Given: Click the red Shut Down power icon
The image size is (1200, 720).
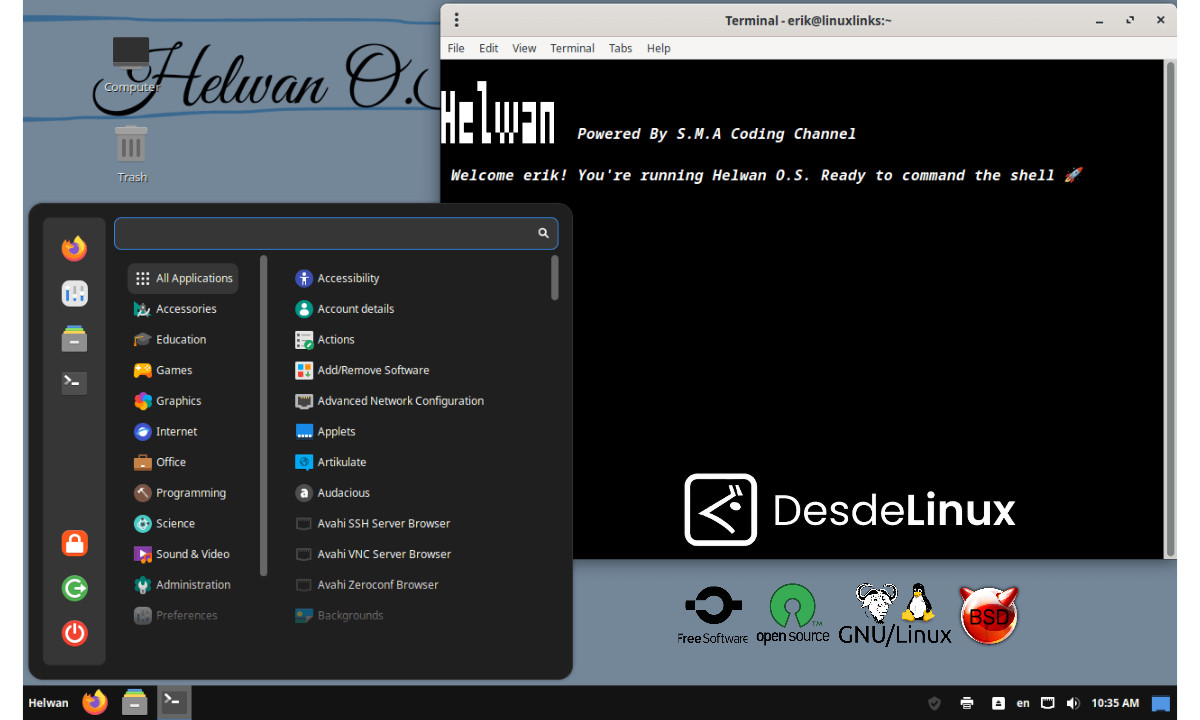Looking at the screenshot, I should click(74, 633).
